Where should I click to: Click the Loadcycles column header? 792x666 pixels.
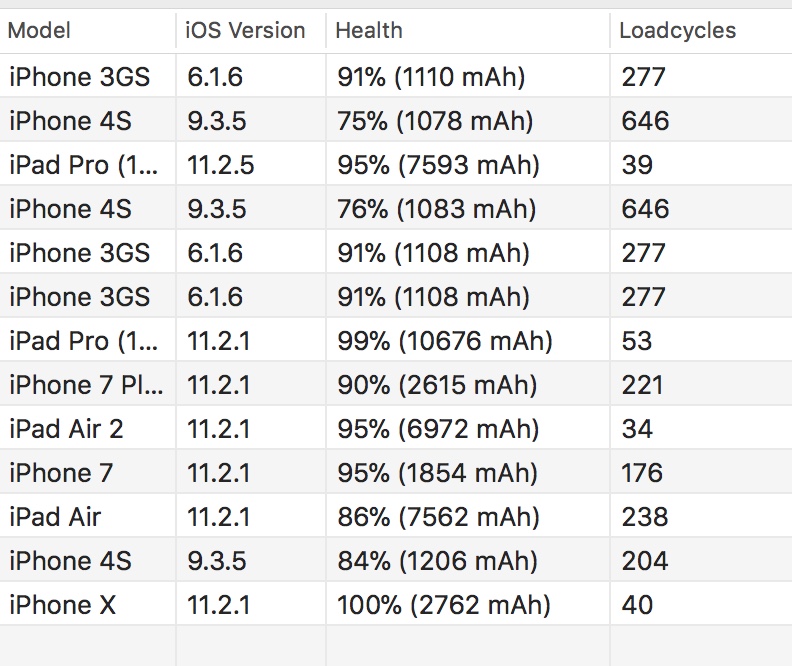tap(701, 30)
